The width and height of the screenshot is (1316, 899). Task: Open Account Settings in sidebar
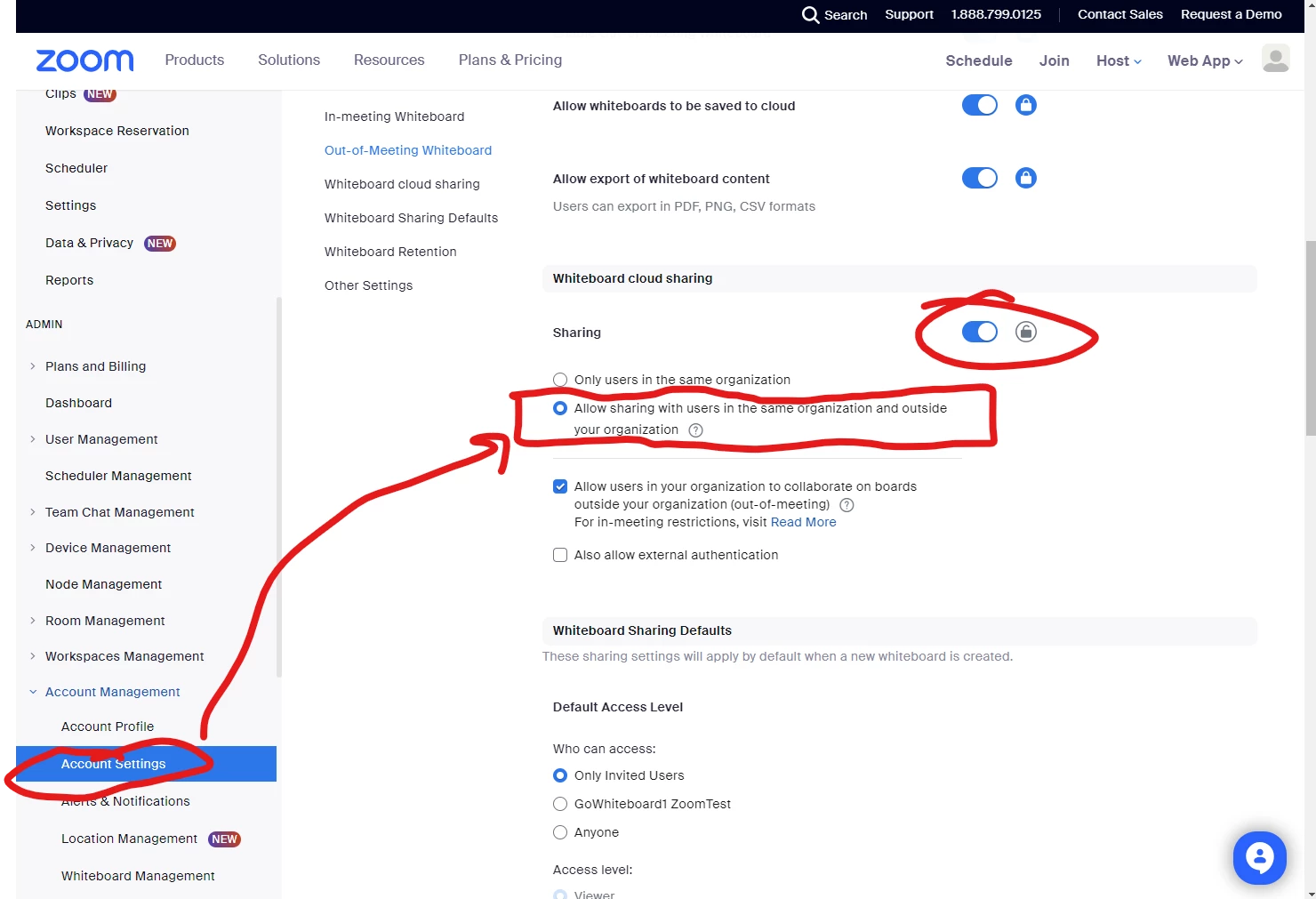click(146, 764)
